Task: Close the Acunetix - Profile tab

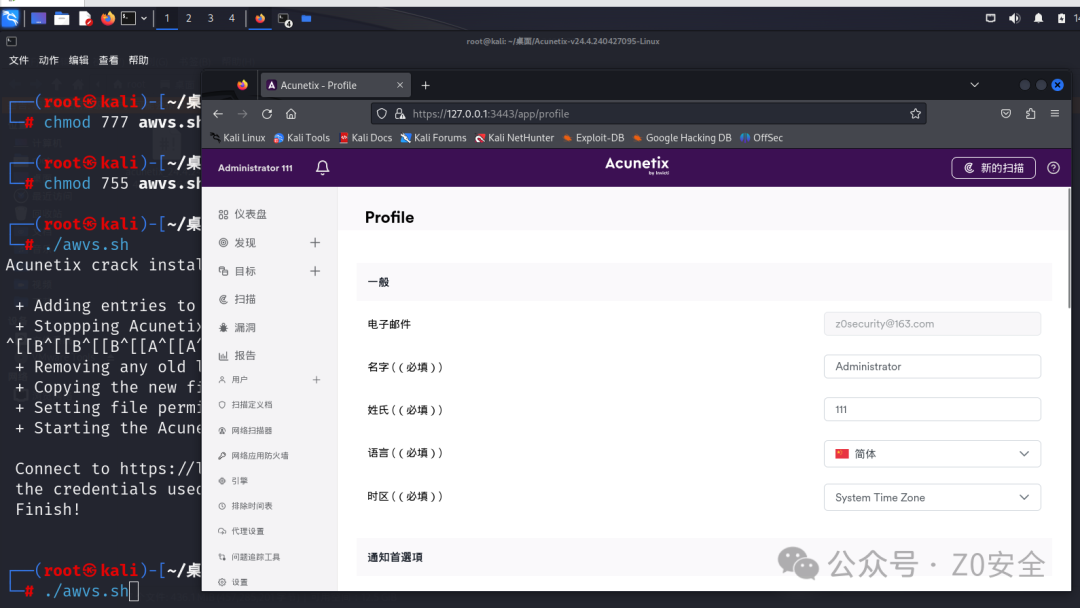Action: click(399, 85)
